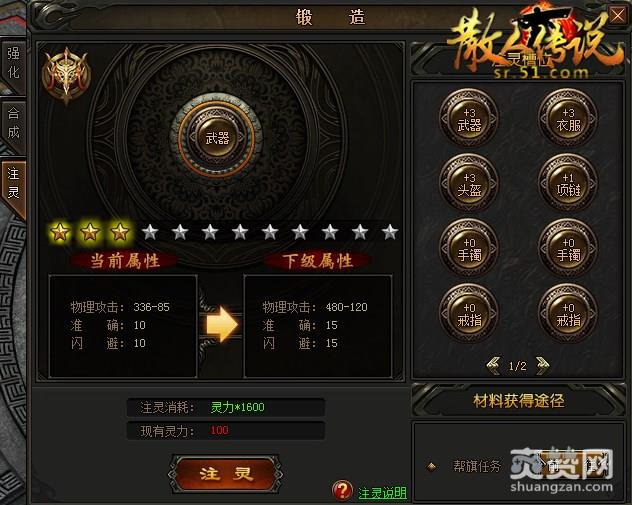Image resolution: width=632 pixels, height=505 pixels.
Task: Click the 武器 socket inside the circular dial
Action: (x=217, y=138)
